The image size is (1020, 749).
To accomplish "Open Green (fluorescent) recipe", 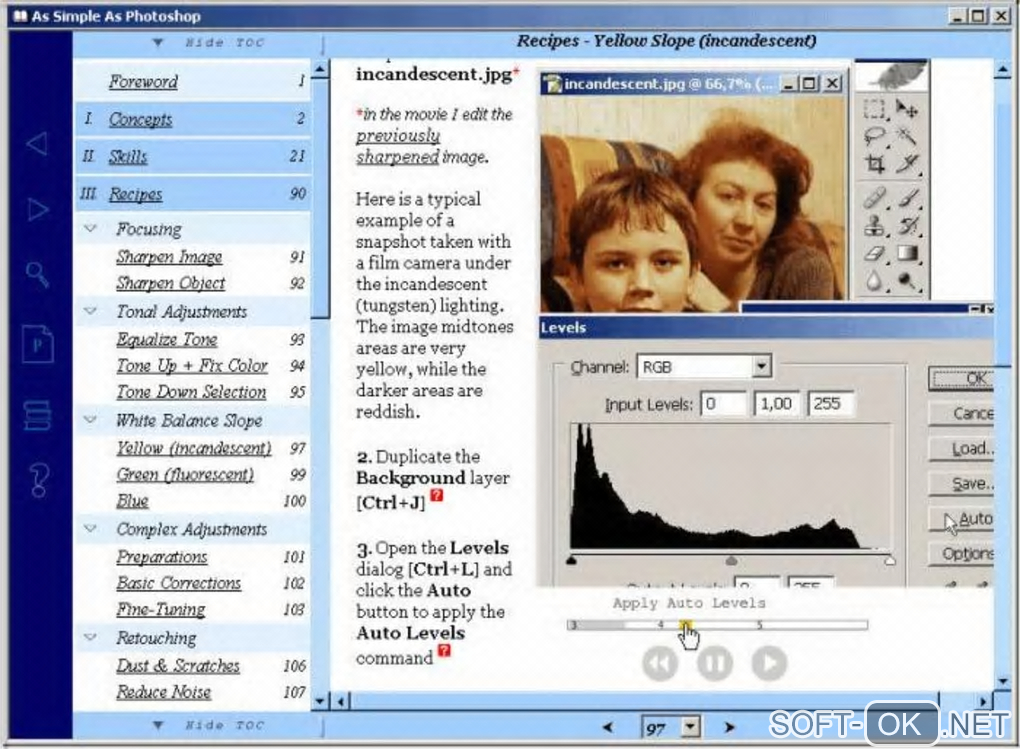I will point(185,474).
